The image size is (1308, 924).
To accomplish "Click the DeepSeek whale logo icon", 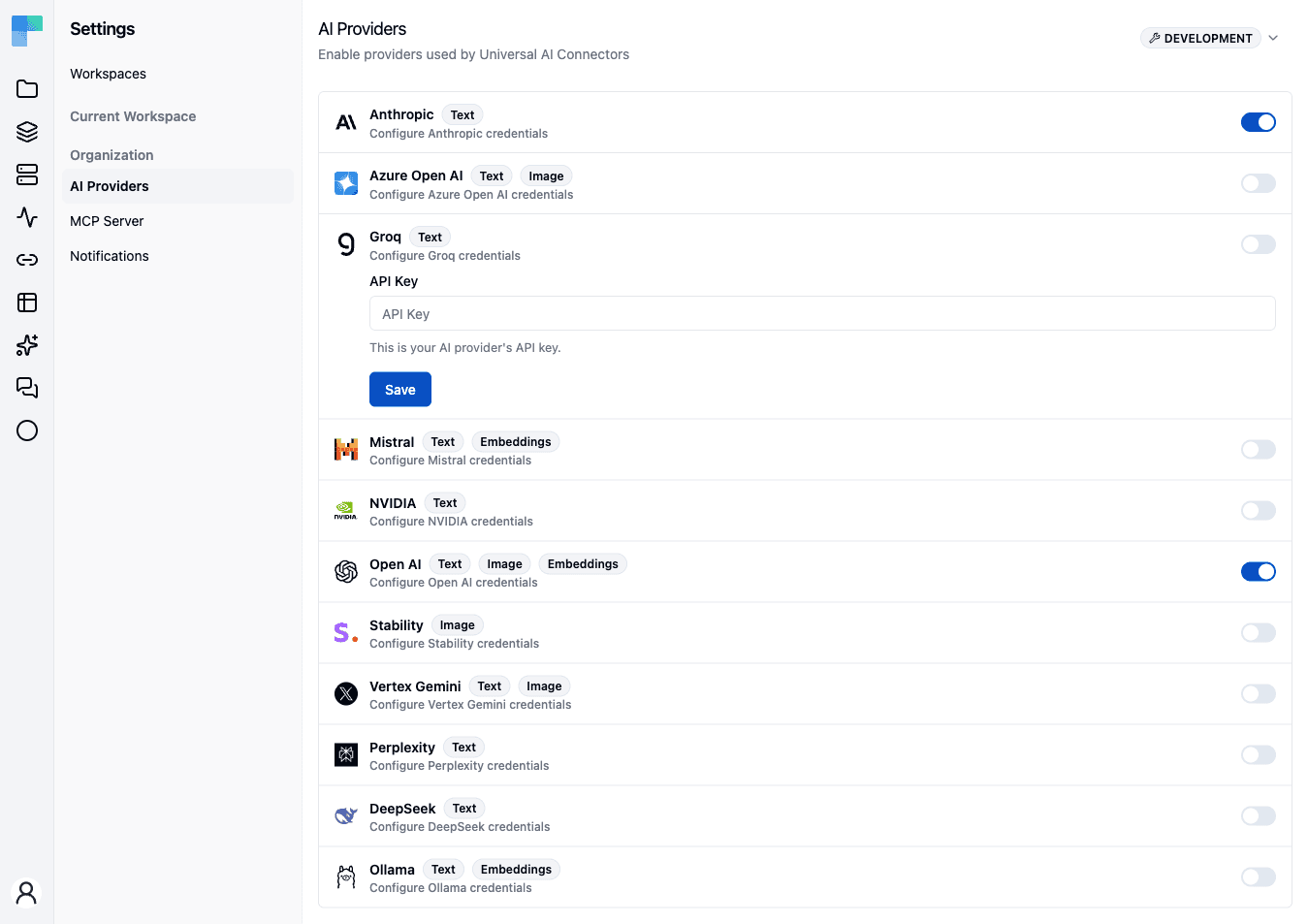I will tap(346, 815).
